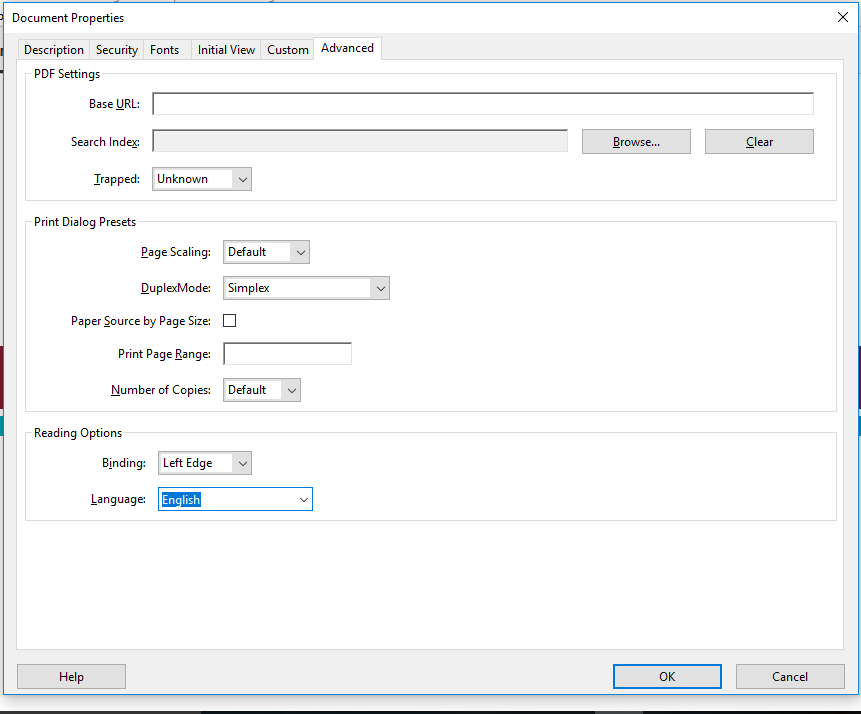Expand the DuplexMode dropdown
Screen dimensions: 861x714
click(x=306, y=288)
